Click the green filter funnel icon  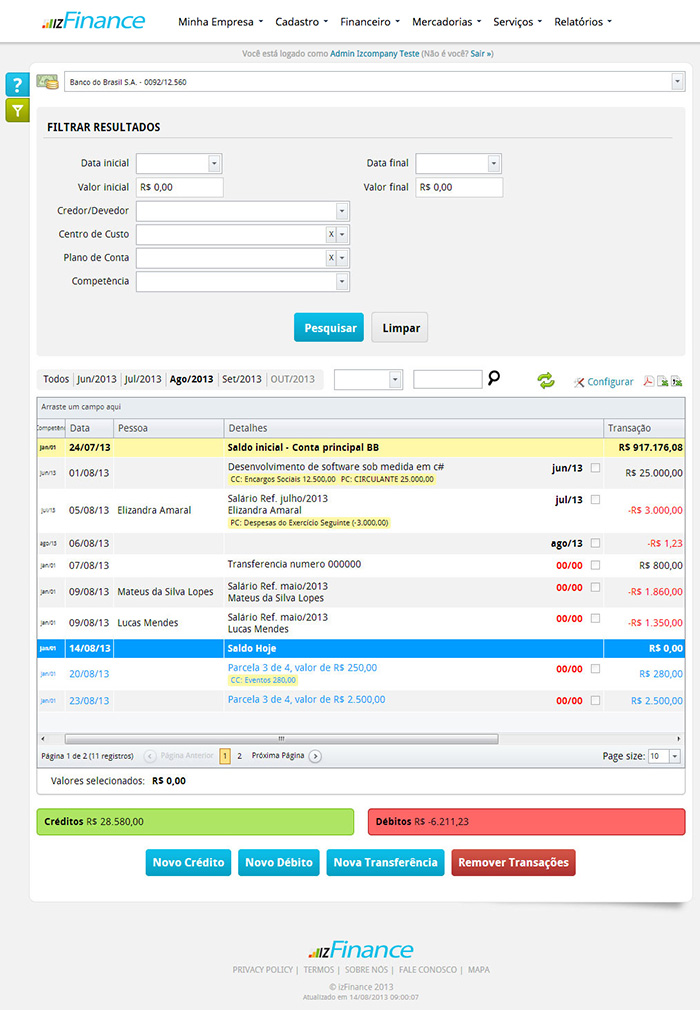[18, 110]
